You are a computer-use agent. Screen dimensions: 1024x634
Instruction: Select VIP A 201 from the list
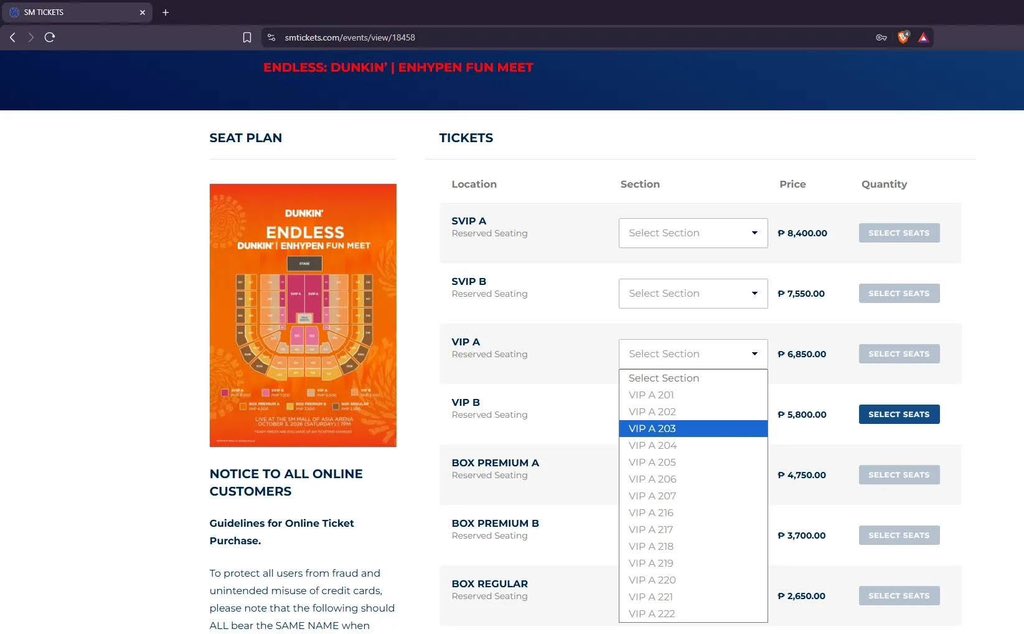click(x=693, y=395)
